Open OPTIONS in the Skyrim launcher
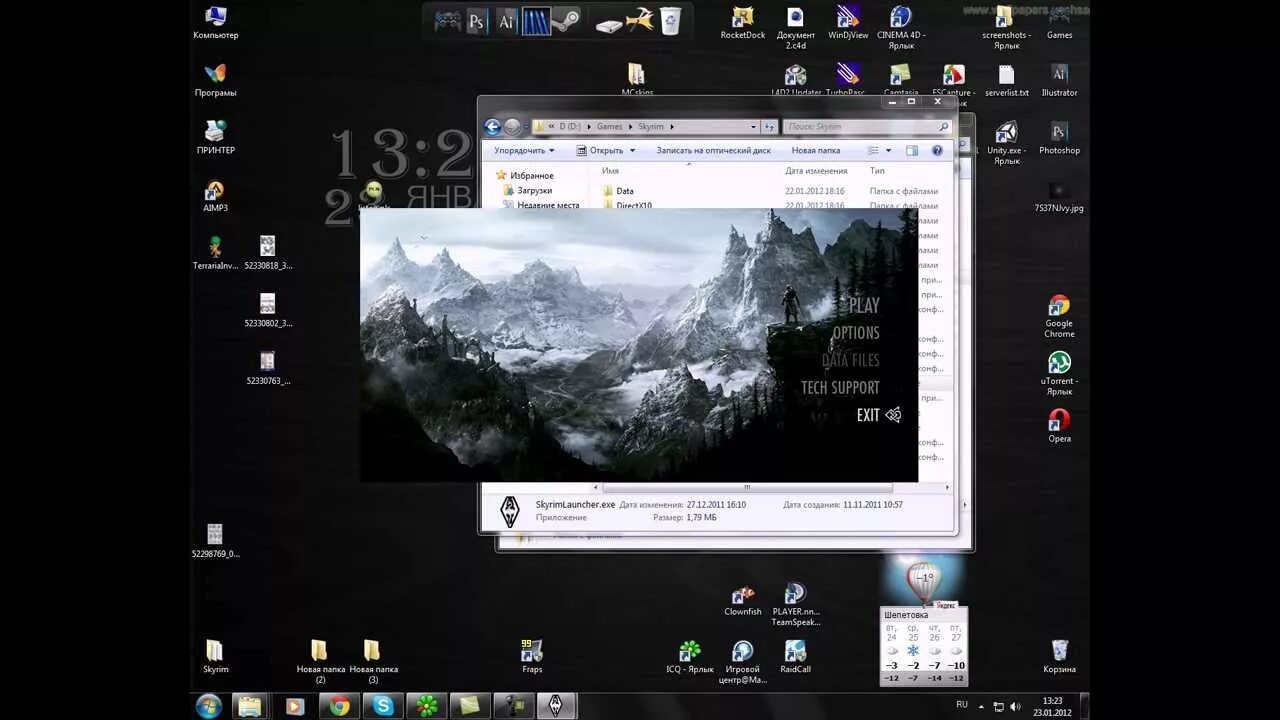This screenshot has width=1280, height=720. point(856,333)
